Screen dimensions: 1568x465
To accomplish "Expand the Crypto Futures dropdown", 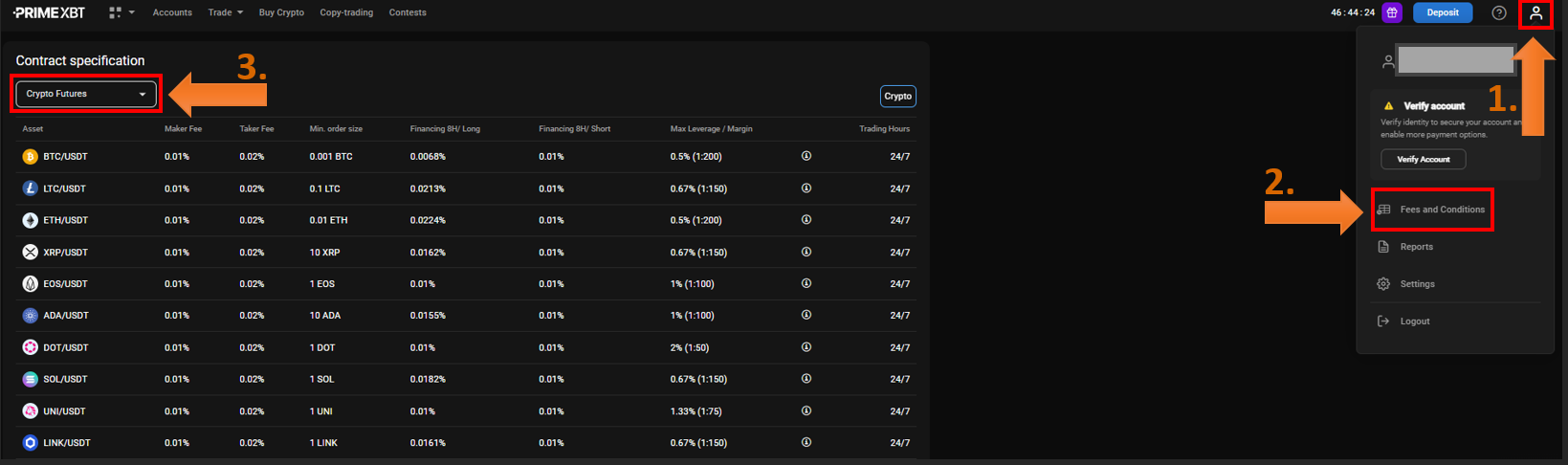I will pos(86,94).
